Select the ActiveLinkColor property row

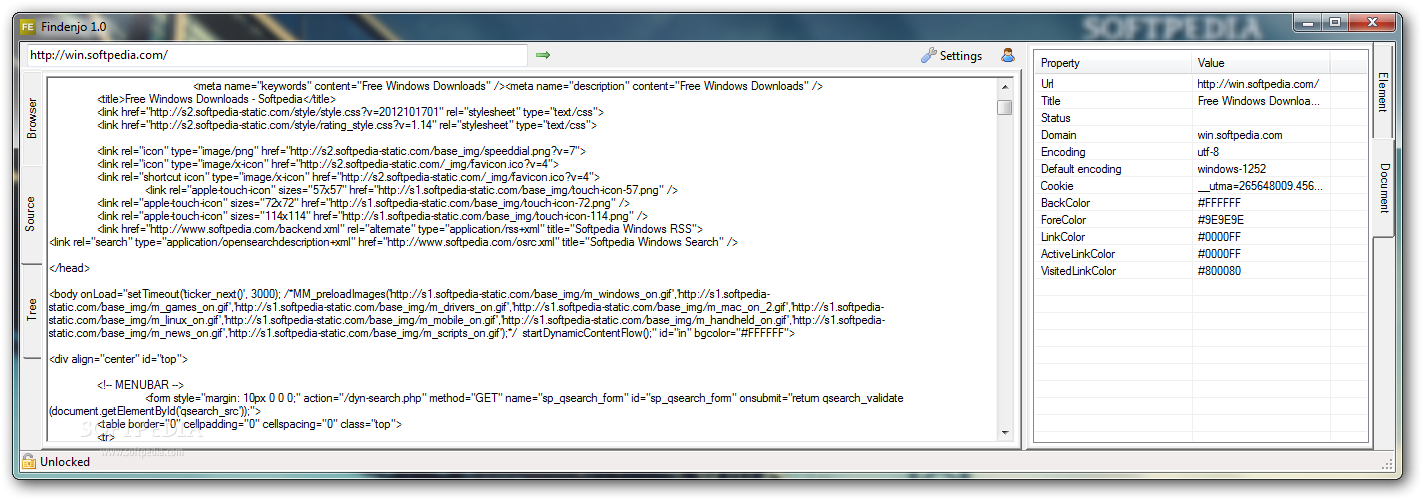1201,254
